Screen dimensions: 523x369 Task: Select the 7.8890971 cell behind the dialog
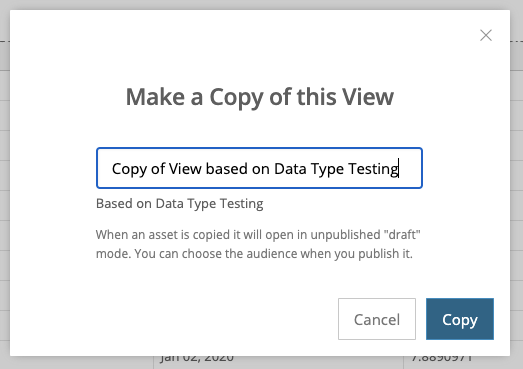441,360
